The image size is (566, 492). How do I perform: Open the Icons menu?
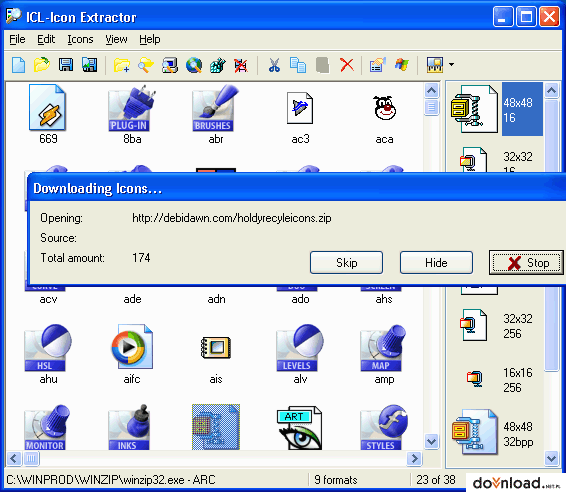[80, 39]
